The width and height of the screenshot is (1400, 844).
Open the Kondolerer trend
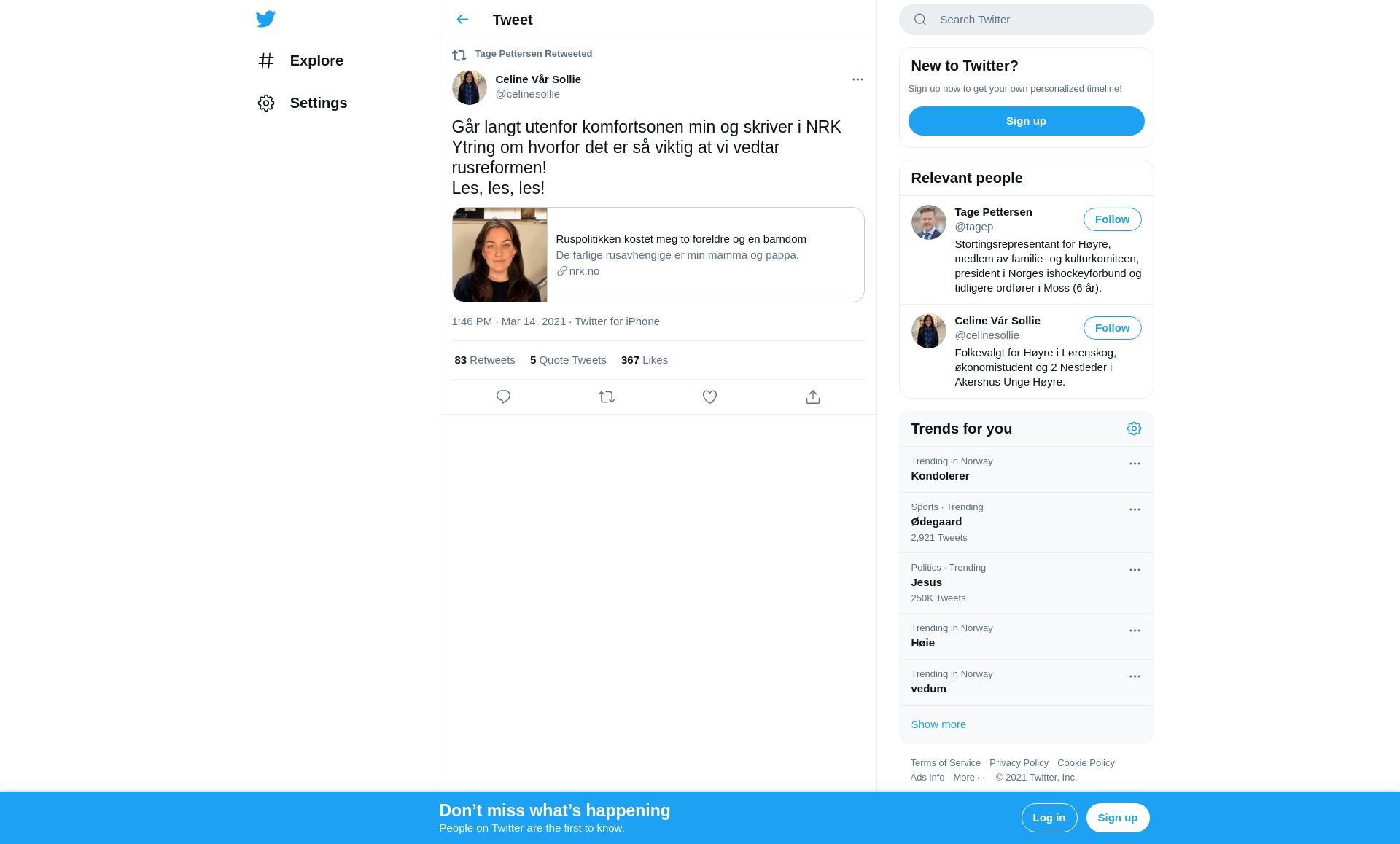tap(1026, 469)
